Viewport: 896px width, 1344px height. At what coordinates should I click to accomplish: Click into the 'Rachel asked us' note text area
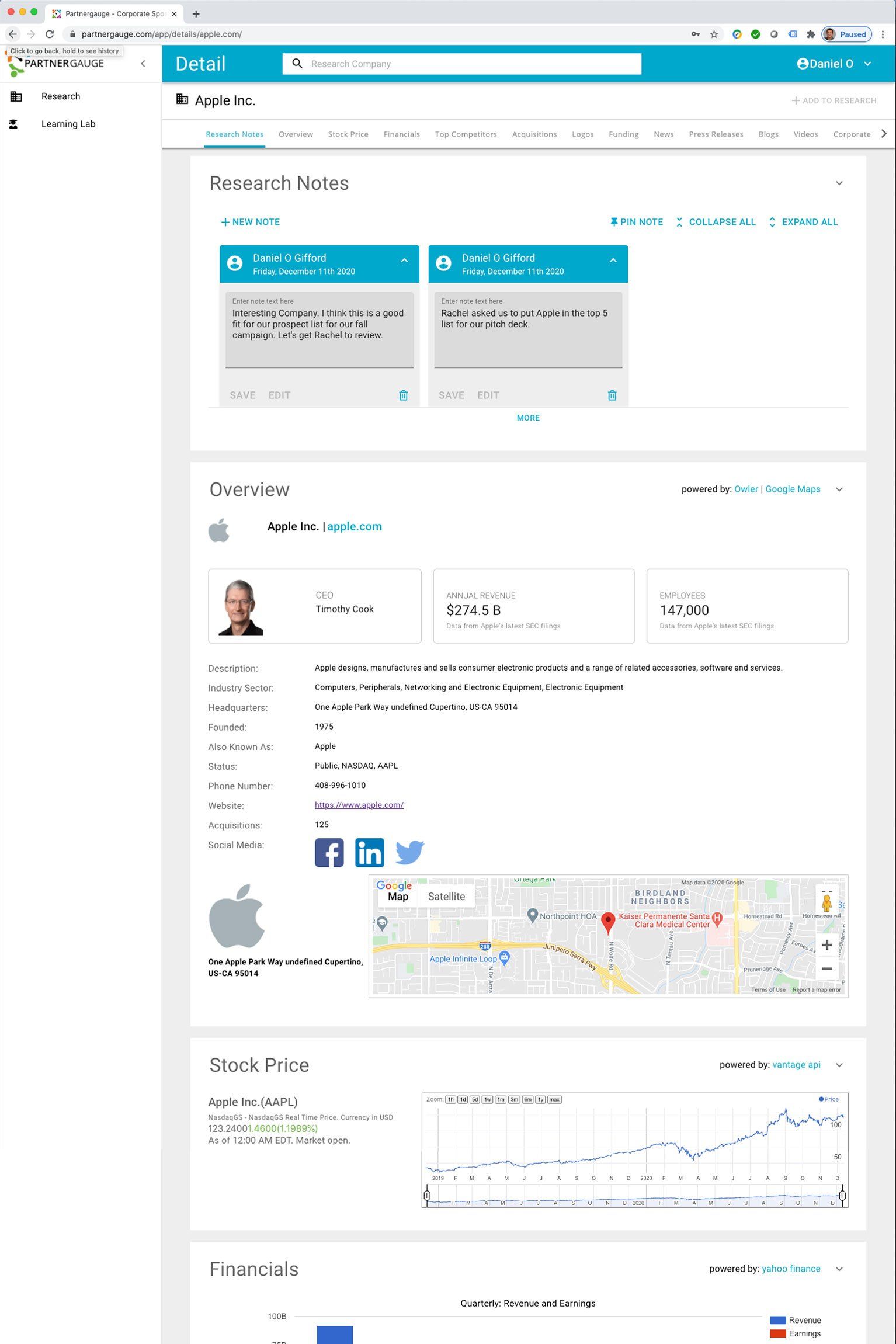(x=528, y=330)
